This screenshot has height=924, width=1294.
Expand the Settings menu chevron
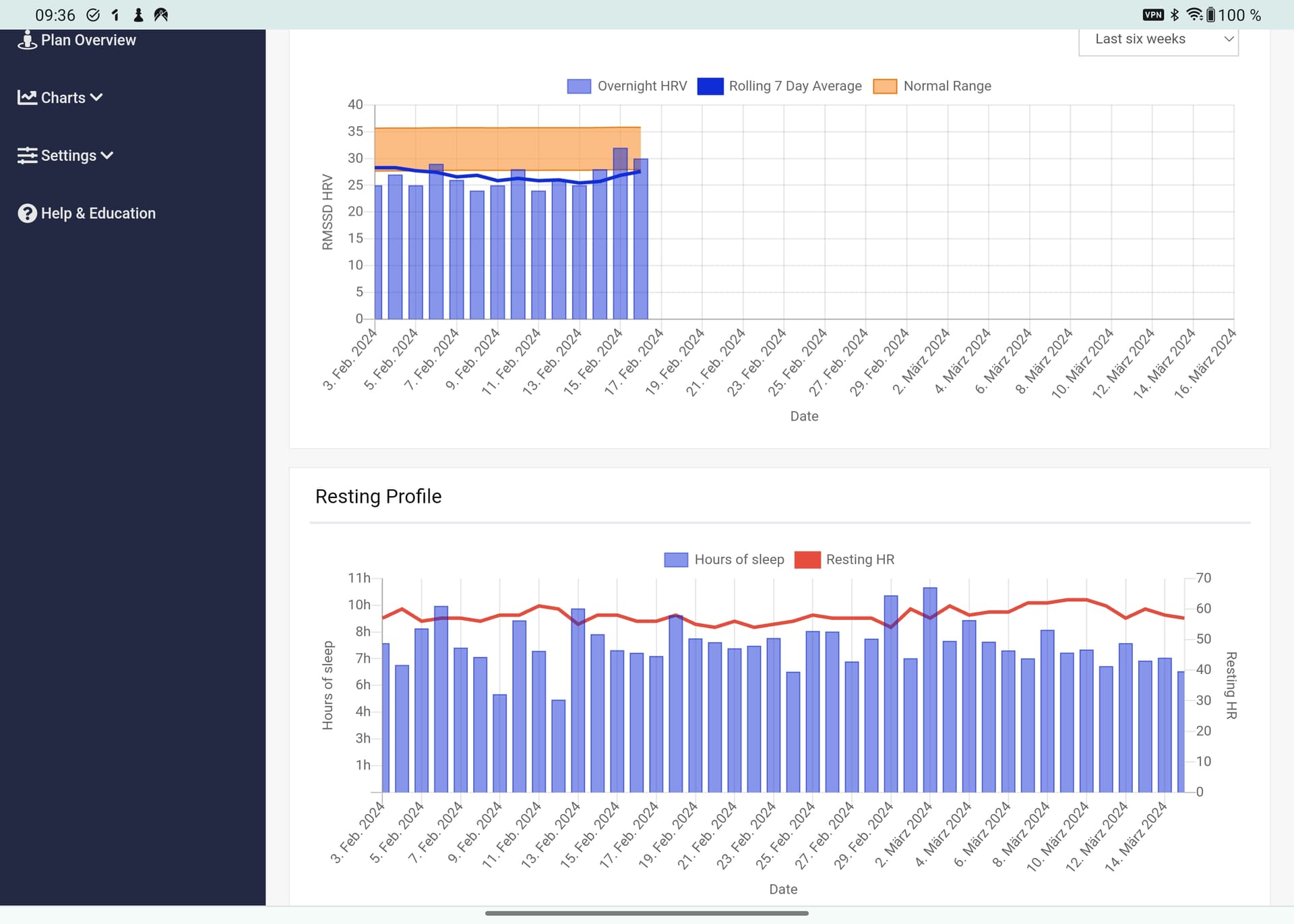tap(106, 156)
